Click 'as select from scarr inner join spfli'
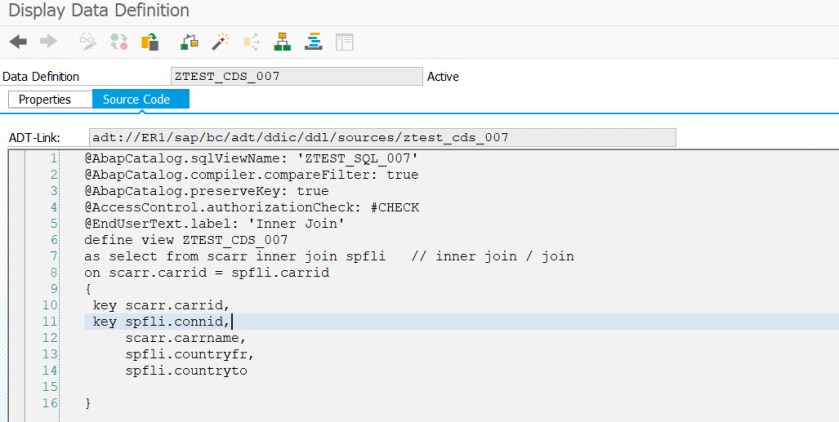Screen dimensions: 839x422 click(234, 256)
